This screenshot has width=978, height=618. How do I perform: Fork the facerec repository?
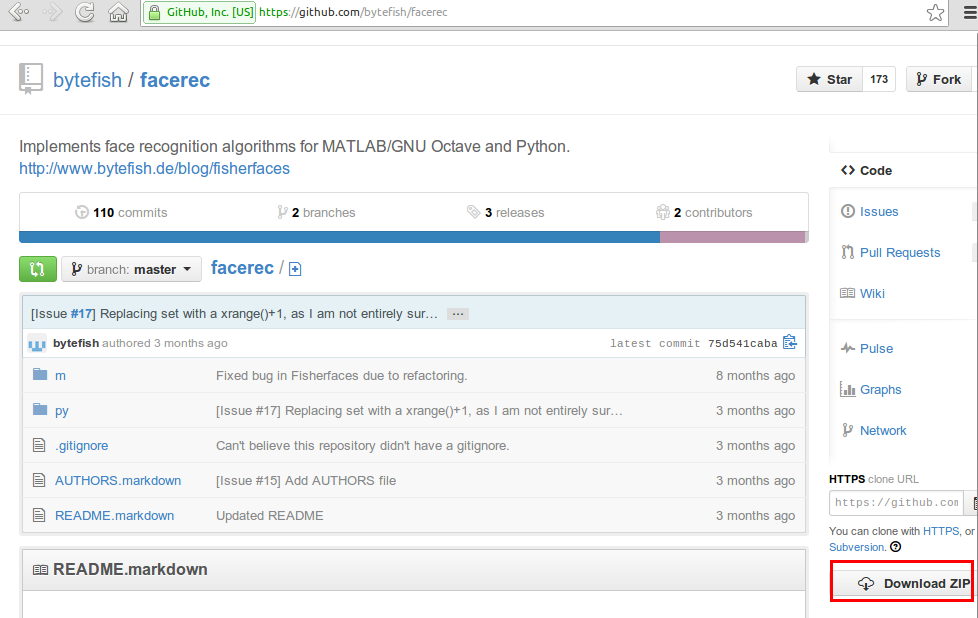[939, 79]
